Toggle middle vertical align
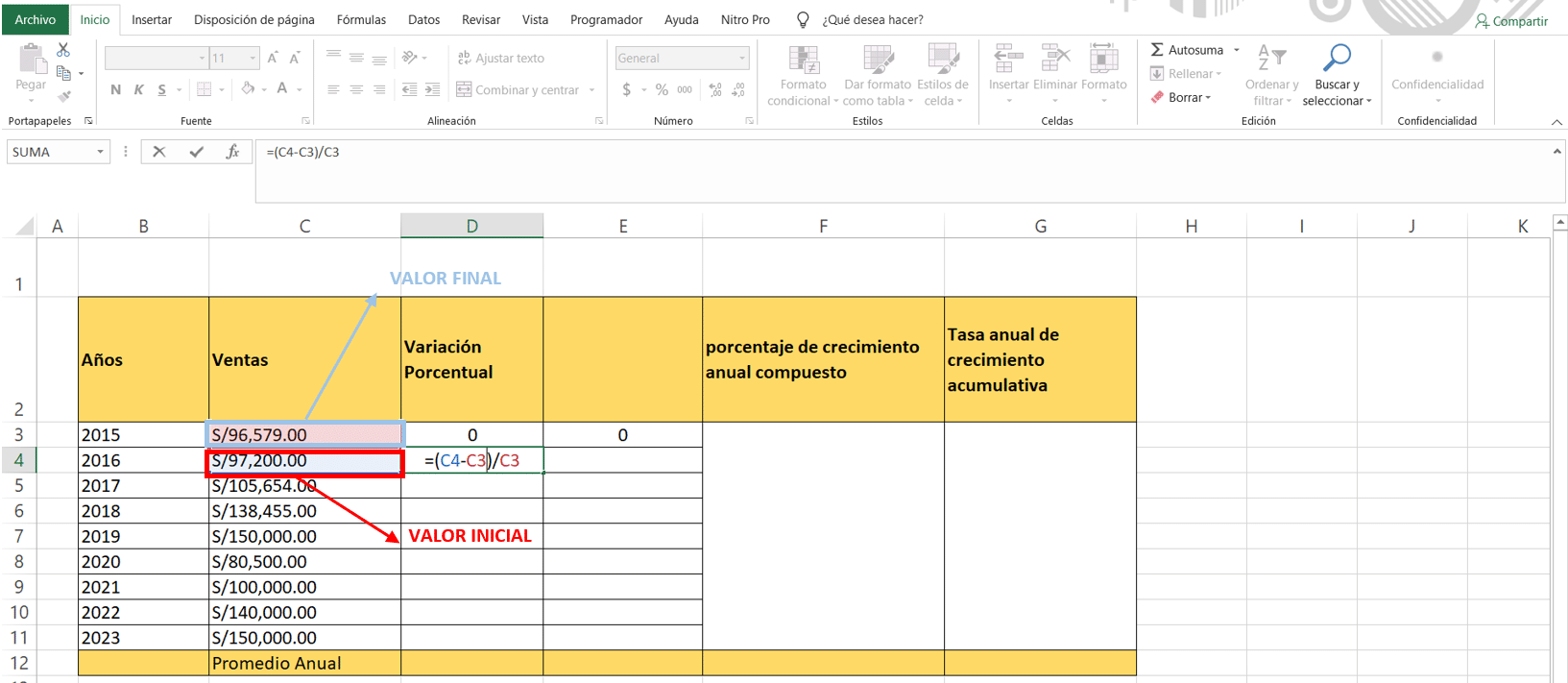This screenshot has height=683, width=1568. click(356, 58)
